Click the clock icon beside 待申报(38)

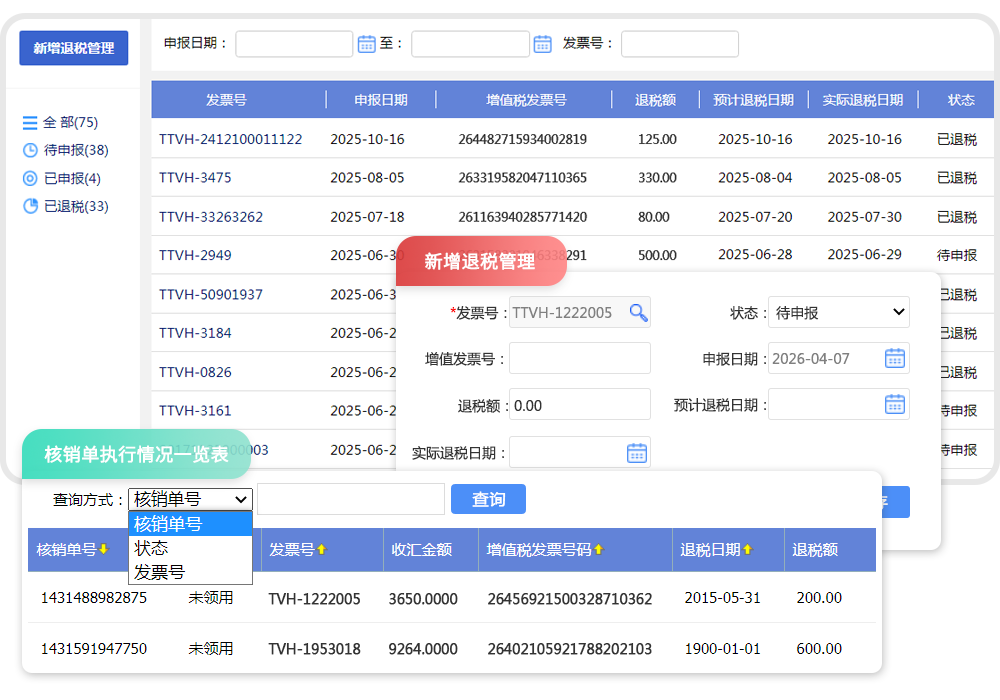[30, 150]
